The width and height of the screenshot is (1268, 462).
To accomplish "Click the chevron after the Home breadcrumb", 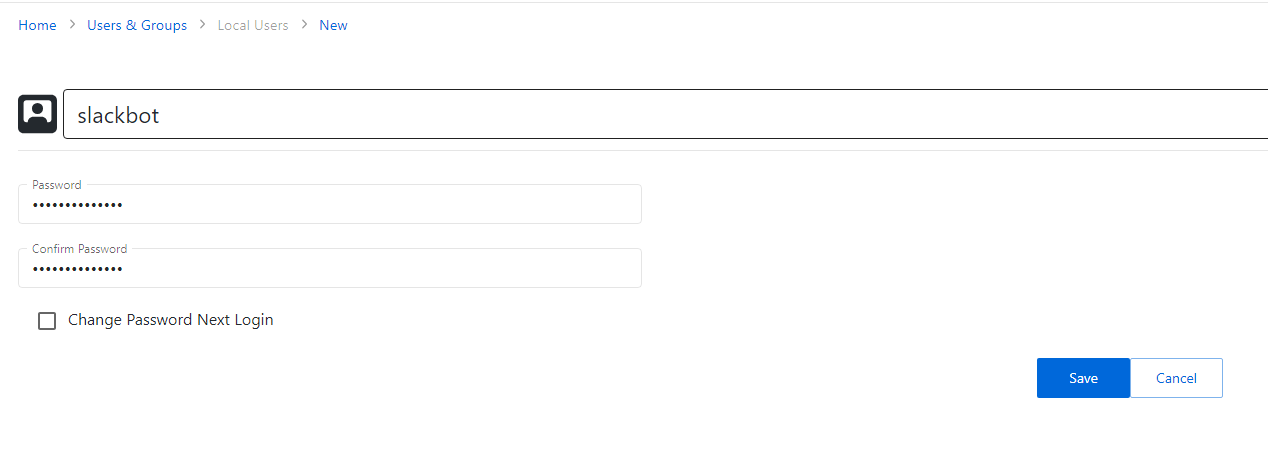I will pos(72,25).
